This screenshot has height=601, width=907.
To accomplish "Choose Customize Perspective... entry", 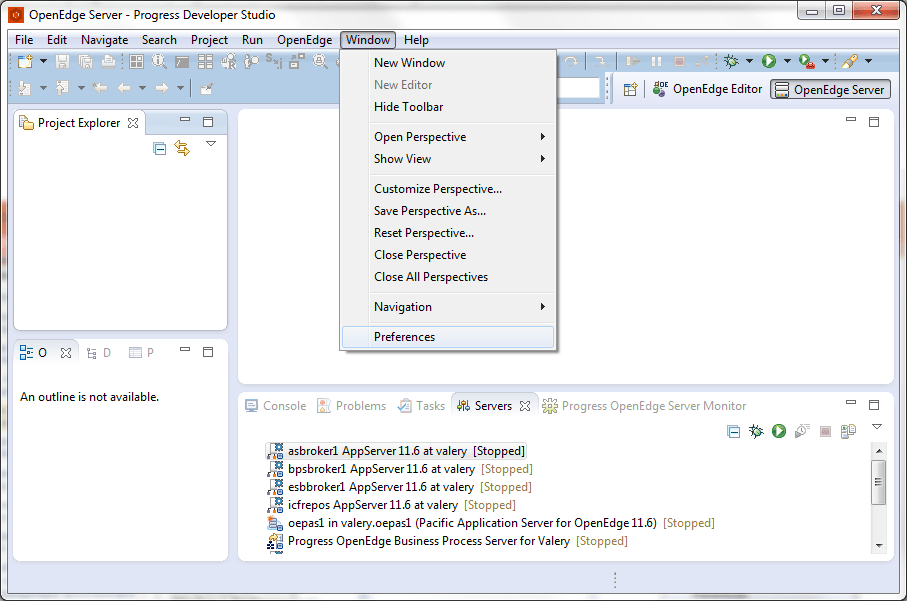I will pos(448,189).
